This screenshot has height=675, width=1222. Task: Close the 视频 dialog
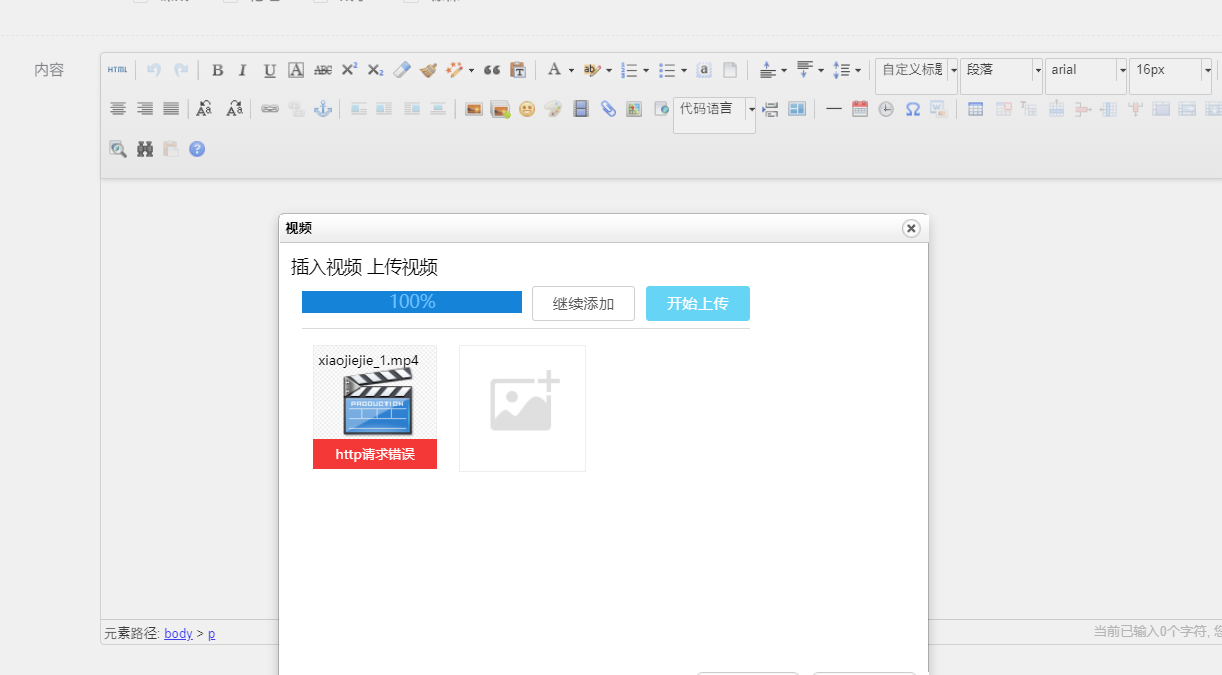coord(911,228)
